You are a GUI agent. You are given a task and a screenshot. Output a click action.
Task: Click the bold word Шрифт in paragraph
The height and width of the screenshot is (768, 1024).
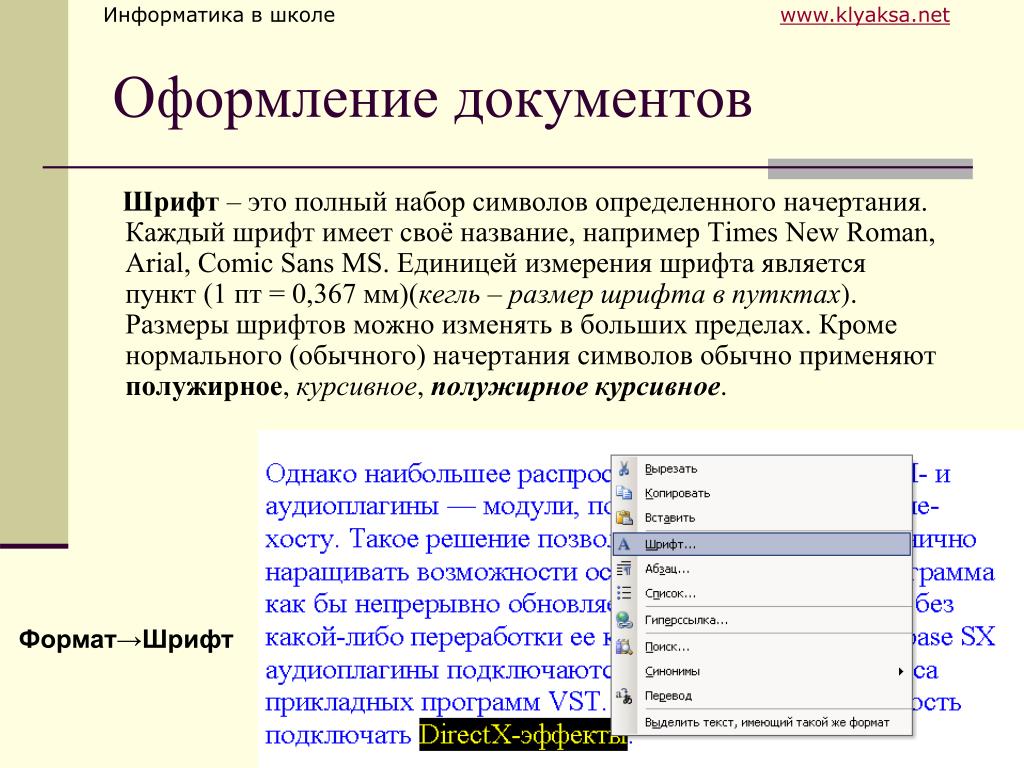pyautogui.click(x=171, y=202)
